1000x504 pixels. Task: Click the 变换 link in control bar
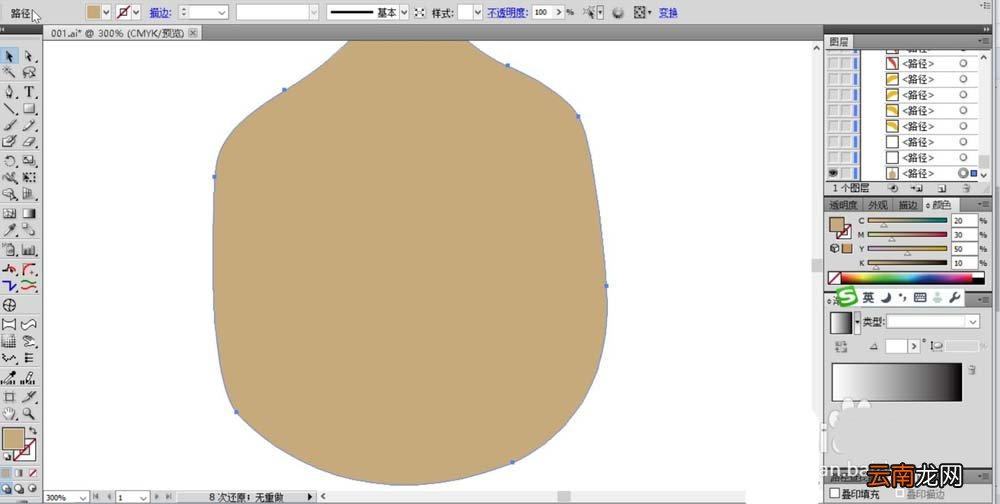pos(668,12)
